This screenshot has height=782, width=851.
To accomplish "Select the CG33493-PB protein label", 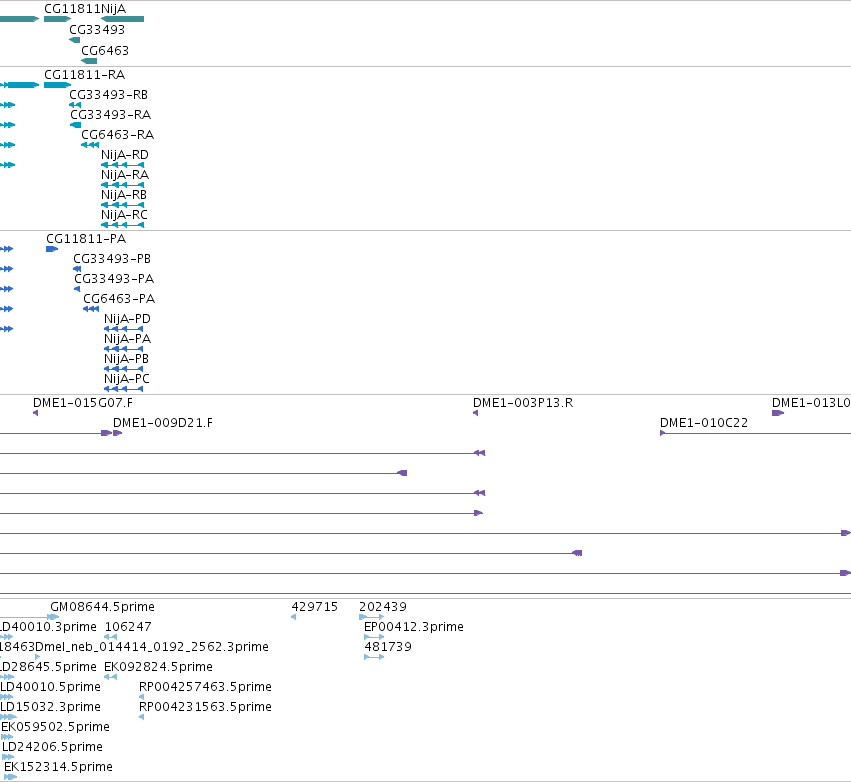I will coord(112,259).
